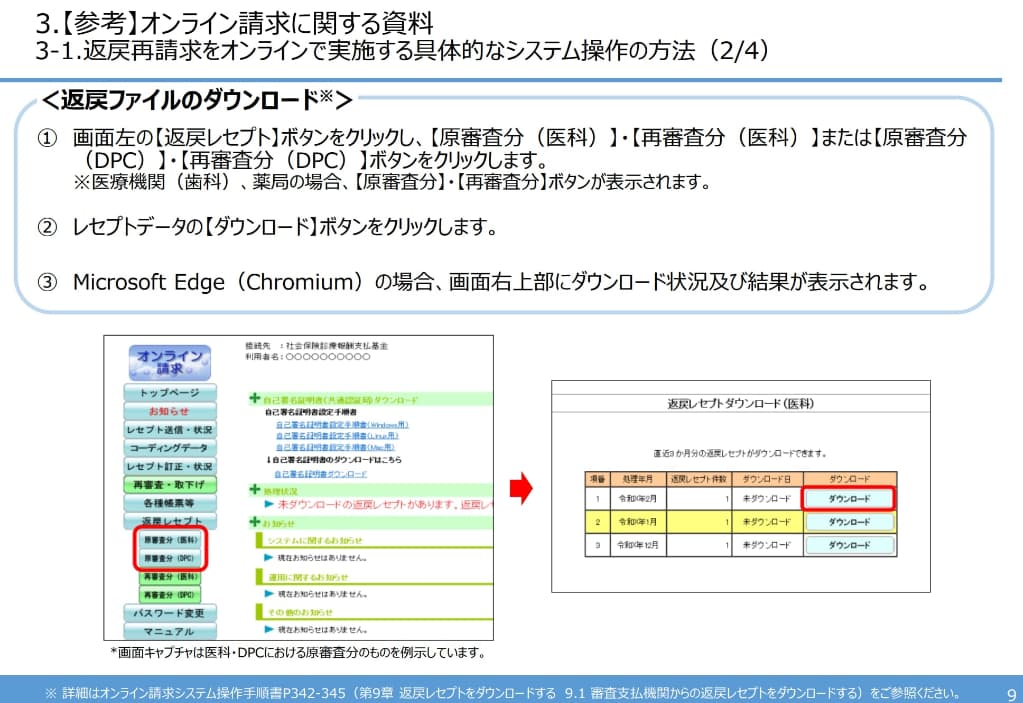Image resolution: width=1023 pixels, height=703 pixels.
Task: Click the first row ダウンロード button
Action: 849,498
